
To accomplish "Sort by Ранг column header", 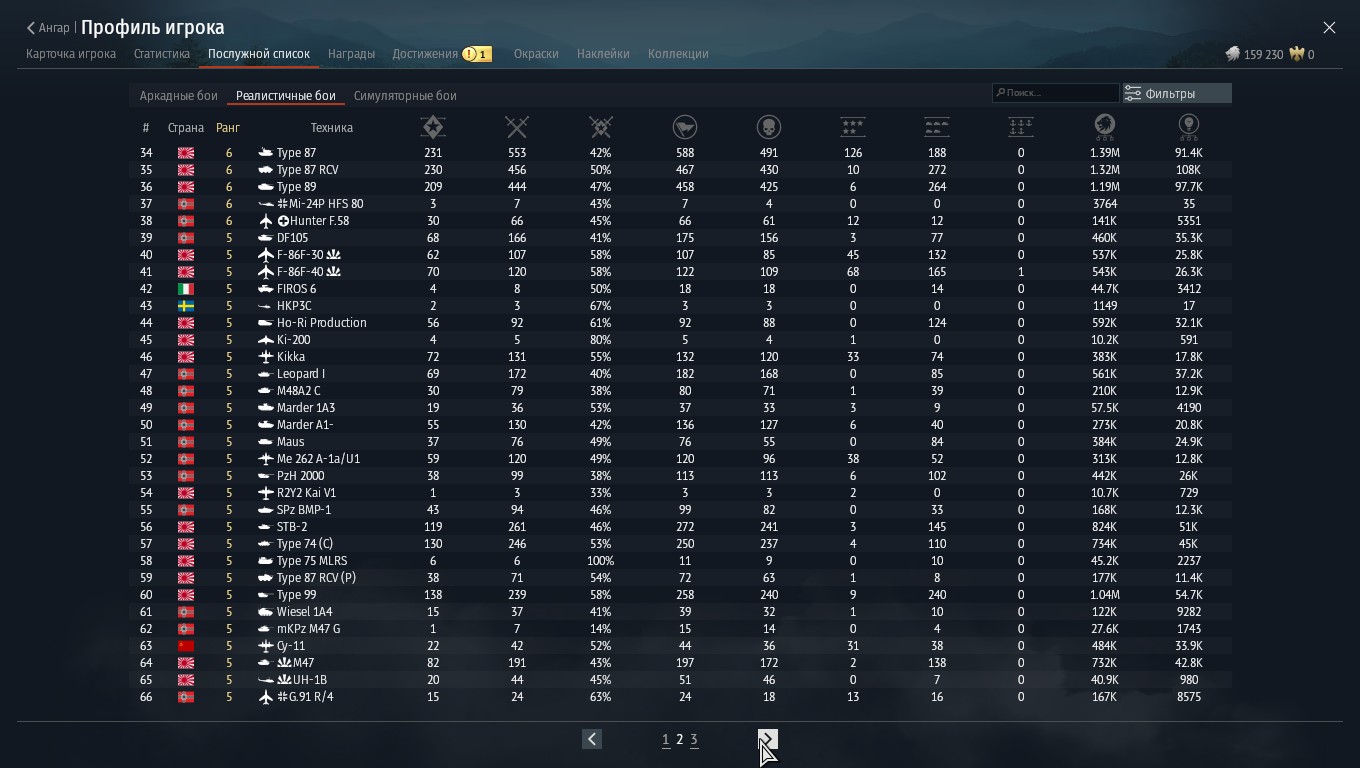I will tap(228, 128).
